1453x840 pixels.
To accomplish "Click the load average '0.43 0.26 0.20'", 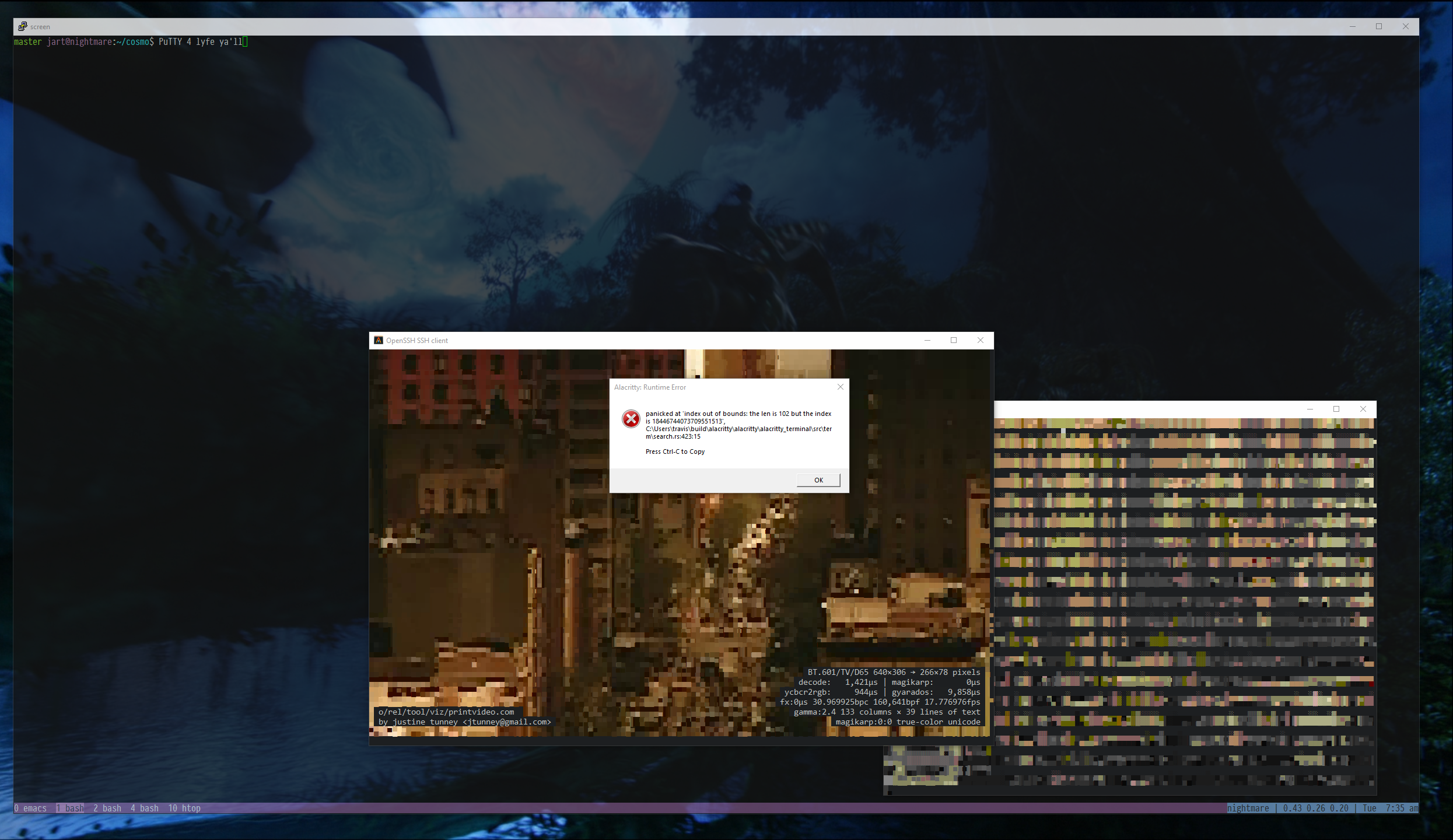I will (x=1315, y=808).
